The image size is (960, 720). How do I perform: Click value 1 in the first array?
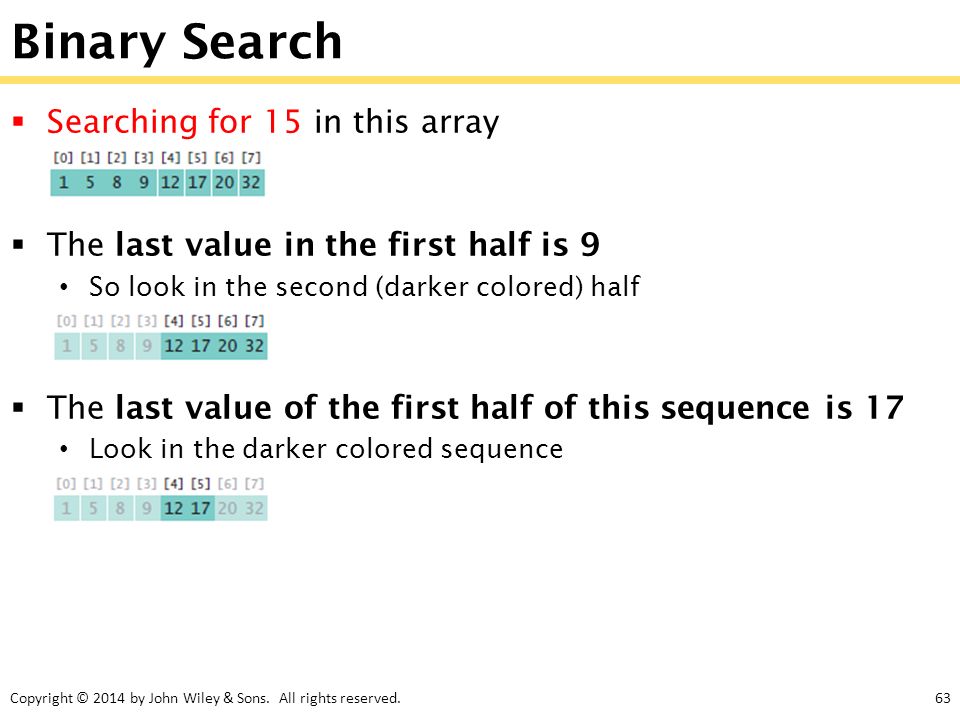click(63, 182)
